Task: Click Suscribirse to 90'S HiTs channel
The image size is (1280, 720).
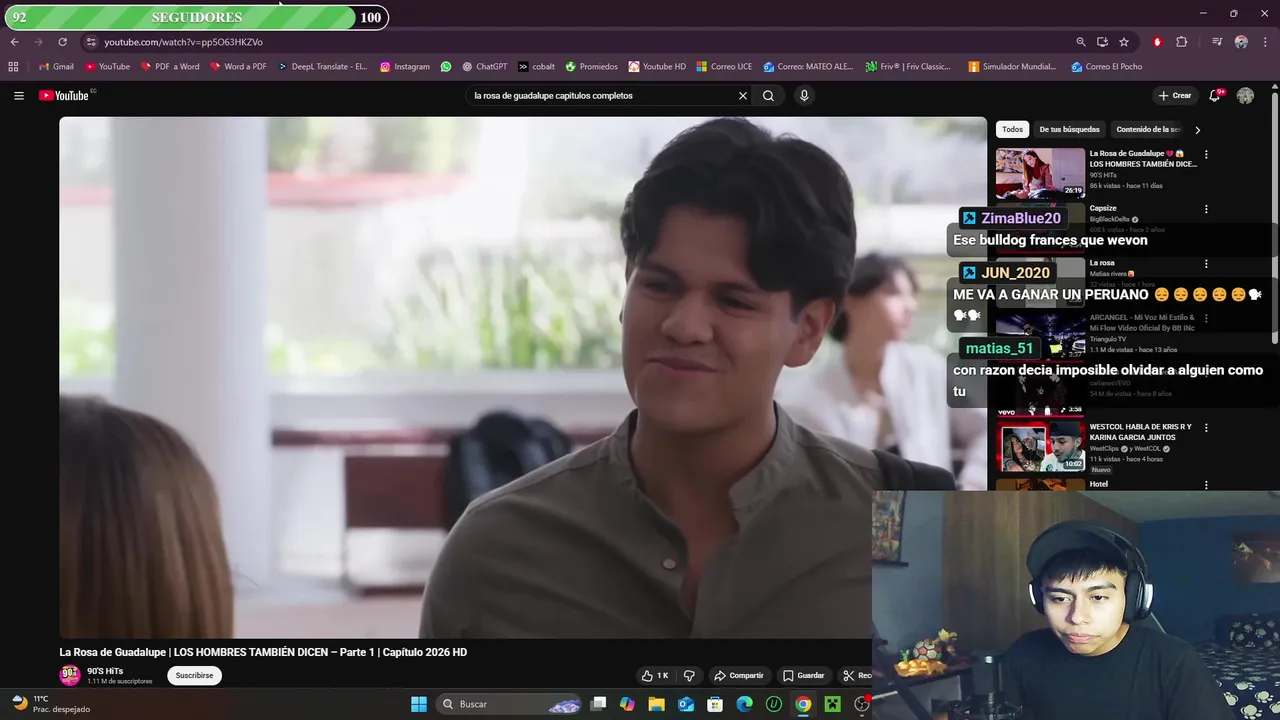Action: tap(194, 676)
